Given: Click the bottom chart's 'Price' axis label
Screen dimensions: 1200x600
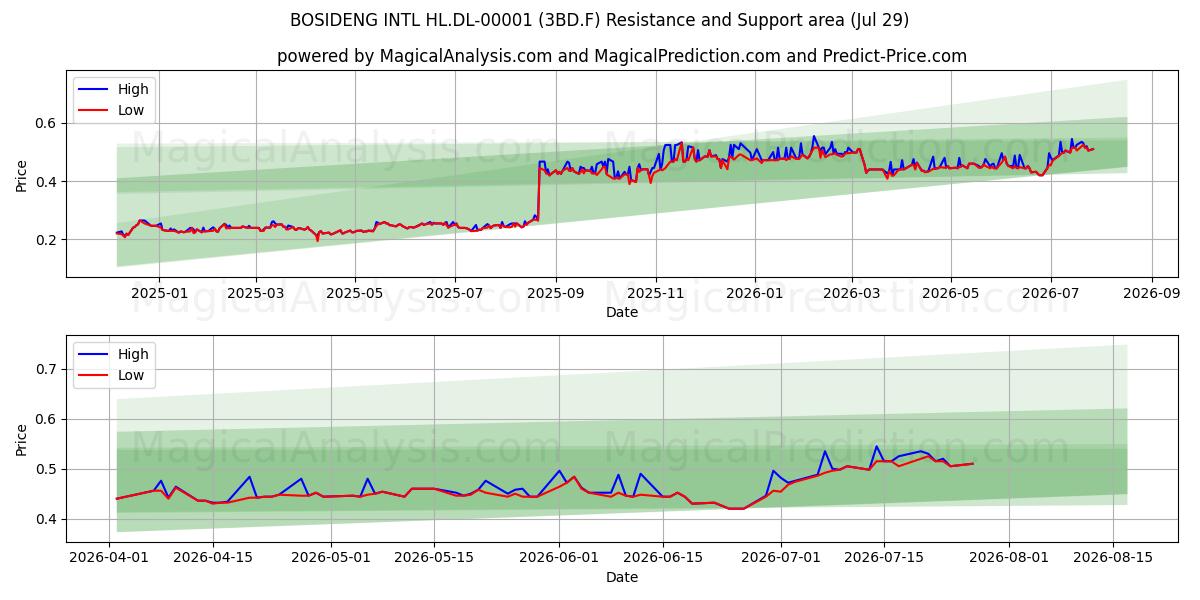Looking at the screenshot, I should tap(22, 439).
